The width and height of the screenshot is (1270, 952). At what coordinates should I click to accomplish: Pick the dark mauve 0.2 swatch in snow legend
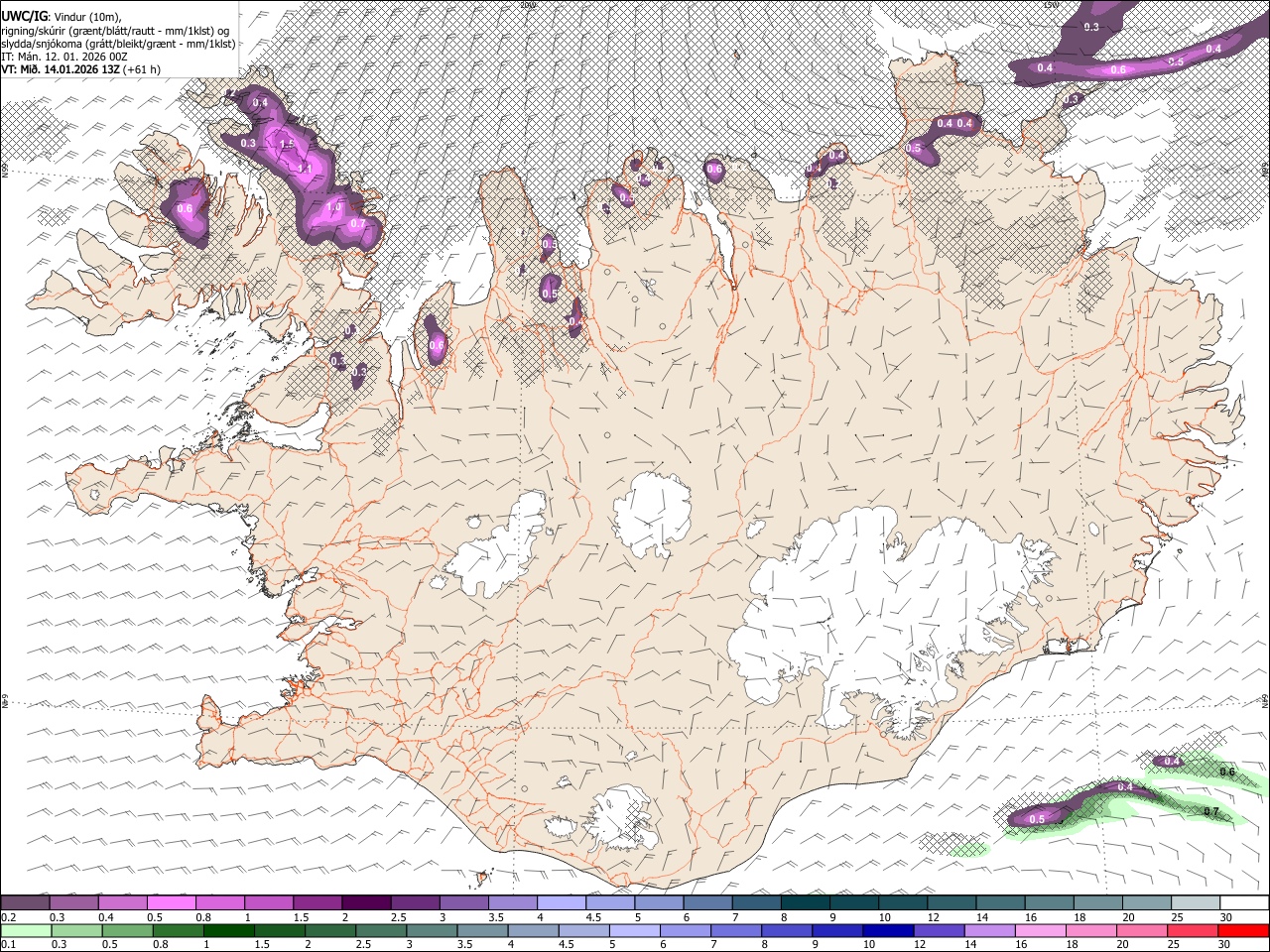(x=27, y=902)
